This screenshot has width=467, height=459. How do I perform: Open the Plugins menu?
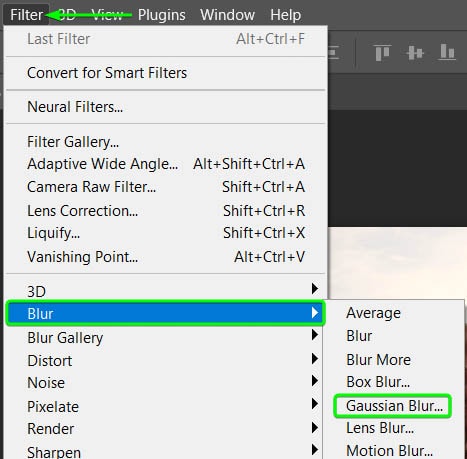[x=162, y=15]
